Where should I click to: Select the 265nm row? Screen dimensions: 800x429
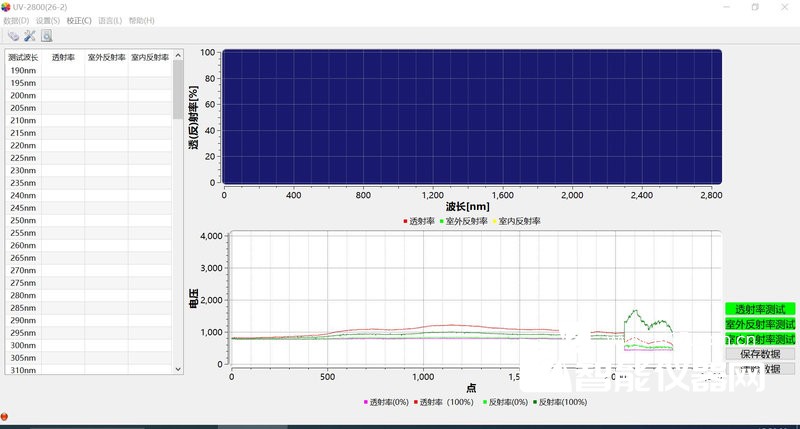pos(89,258)
